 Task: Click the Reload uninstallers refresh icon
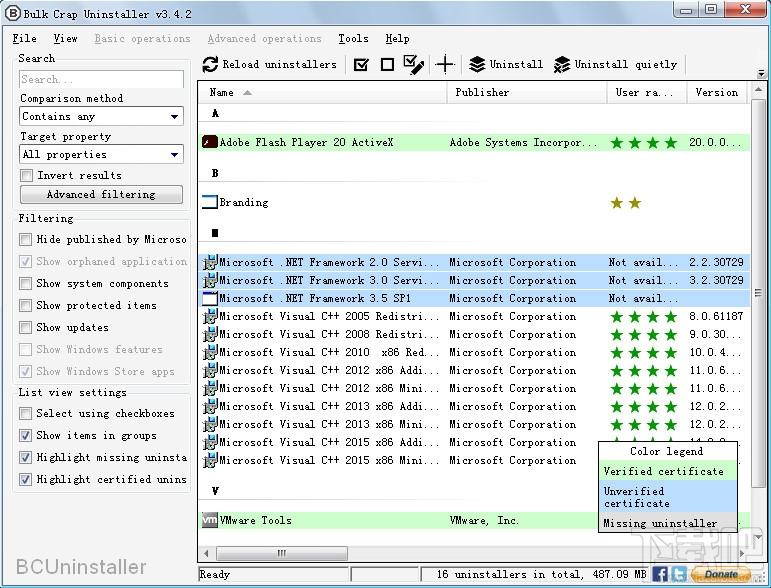pyautogui.click(x=210, y=64)
